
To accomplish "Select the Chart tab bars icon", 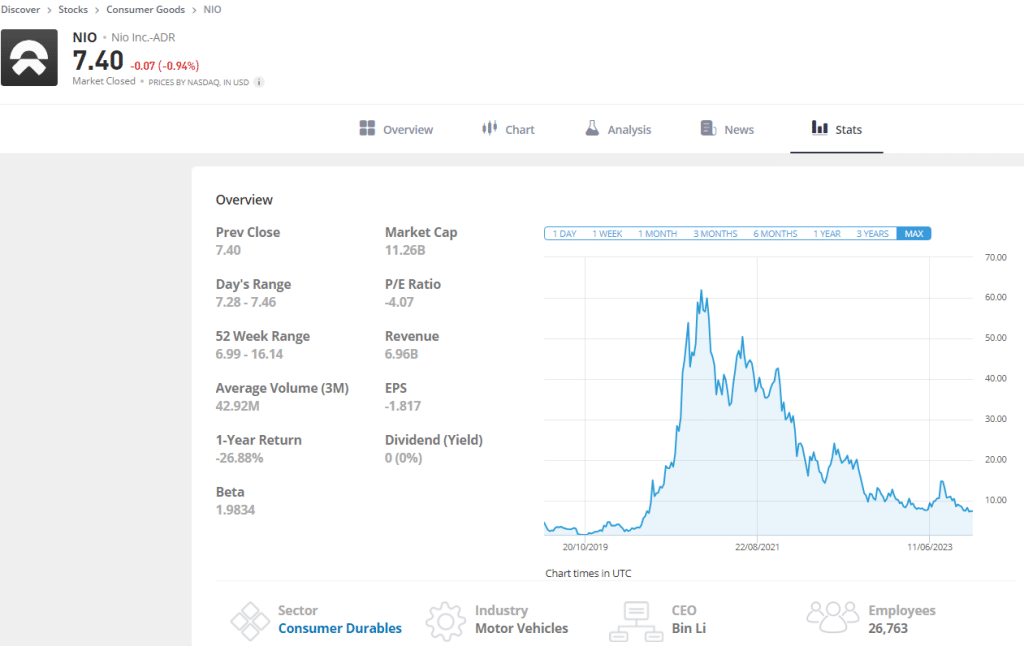I will click(488, 128).
